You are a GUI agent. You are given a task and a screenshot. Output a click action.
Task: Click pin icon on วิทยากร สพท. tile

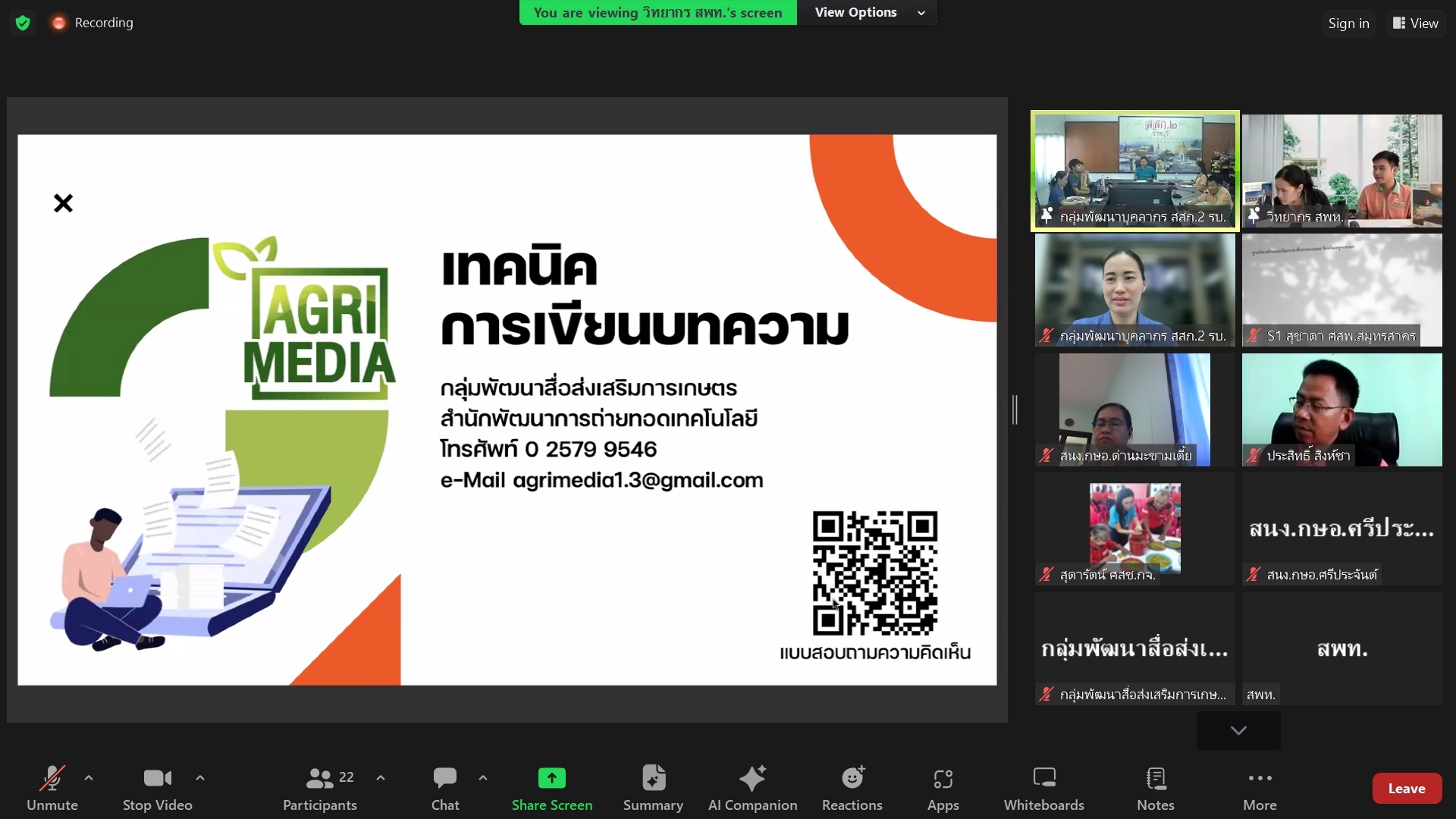[x=1254, y=216]
